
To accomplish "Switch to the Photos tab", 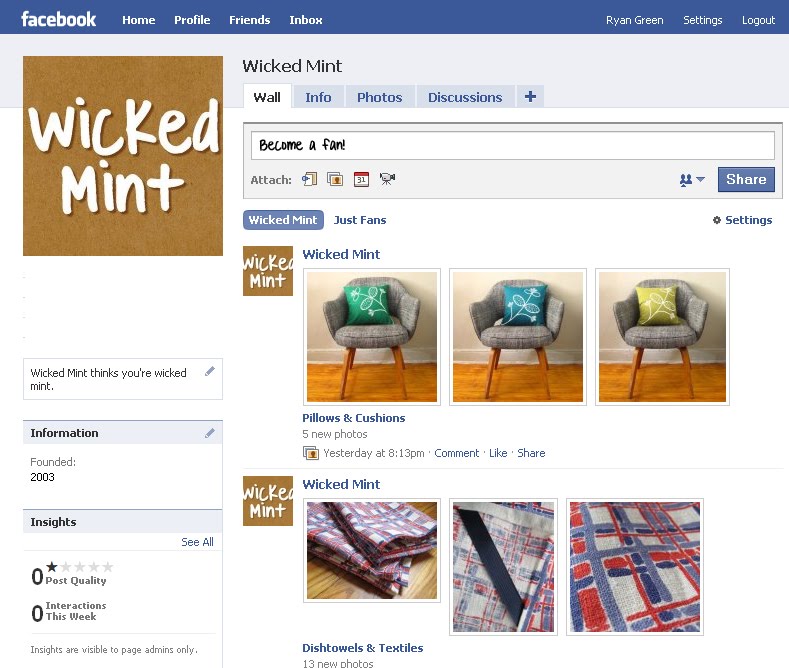I will 380,97.
